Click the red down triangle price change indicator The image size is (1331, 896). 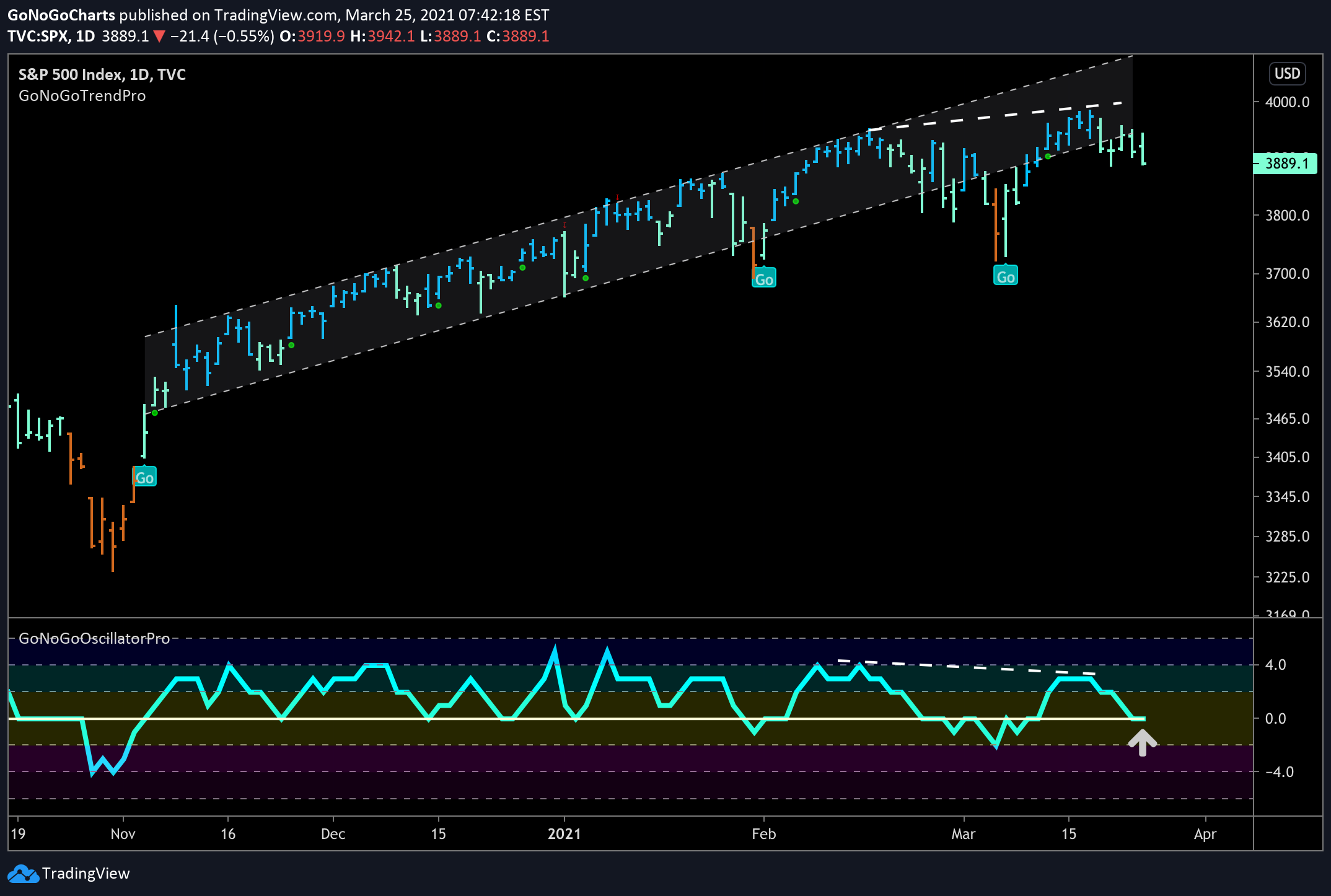pyautogui.click(x=159, y=37)
